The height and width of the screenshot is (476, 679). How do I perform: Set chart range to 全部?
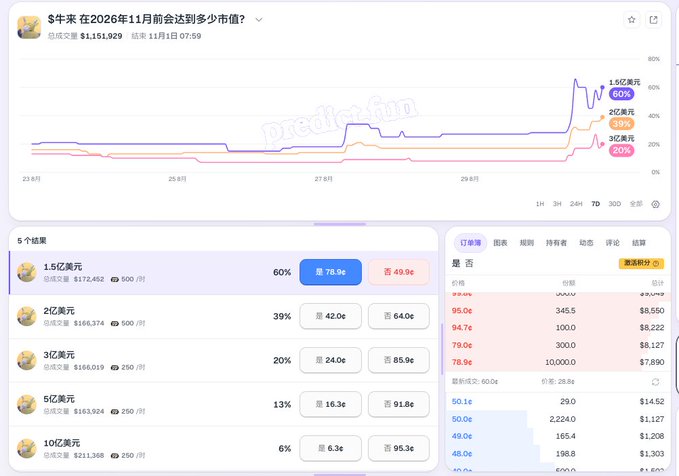[x=636, y=204]
